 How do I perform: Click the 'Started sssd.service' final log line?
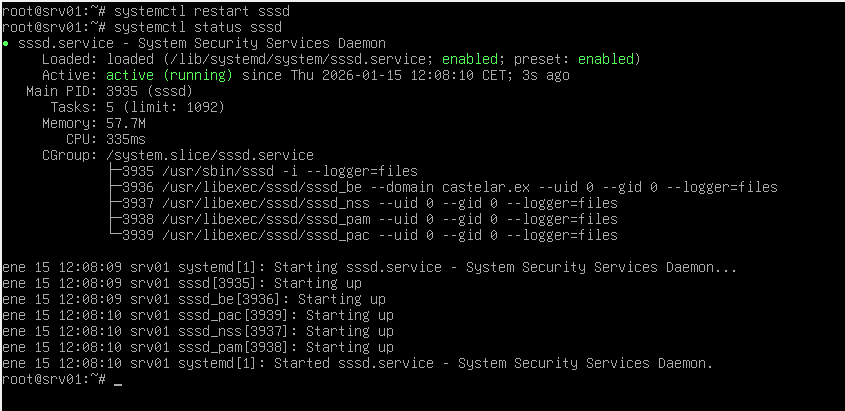[x=358, y=363]
